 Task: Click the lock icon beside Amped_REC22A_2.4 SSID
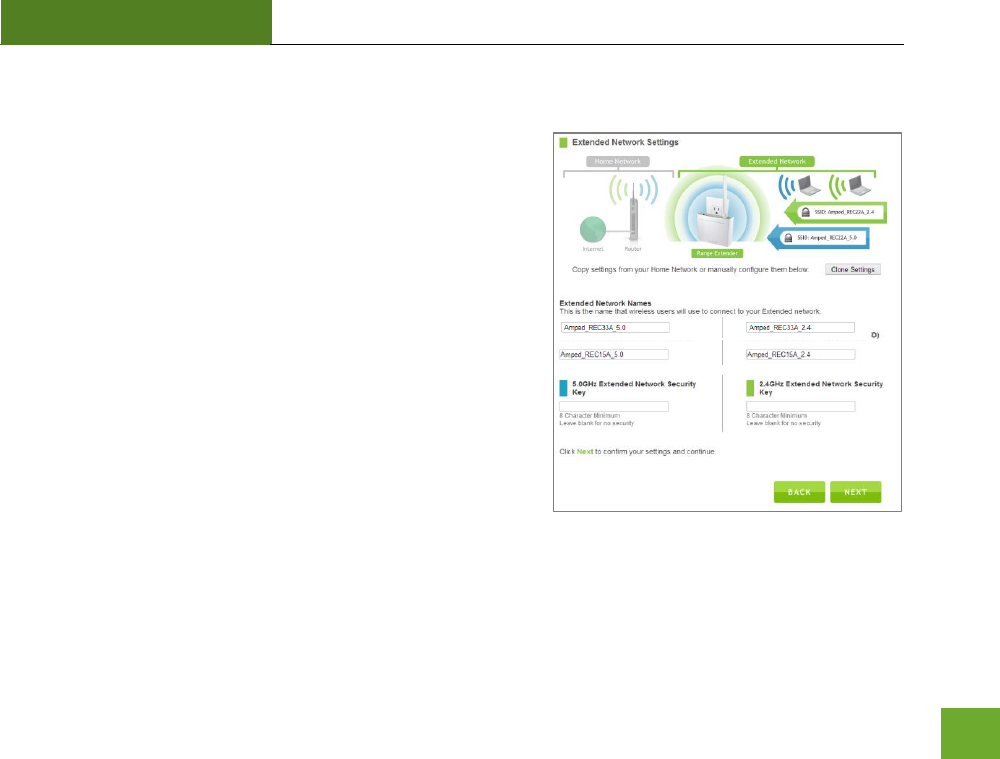click(805, 212)
